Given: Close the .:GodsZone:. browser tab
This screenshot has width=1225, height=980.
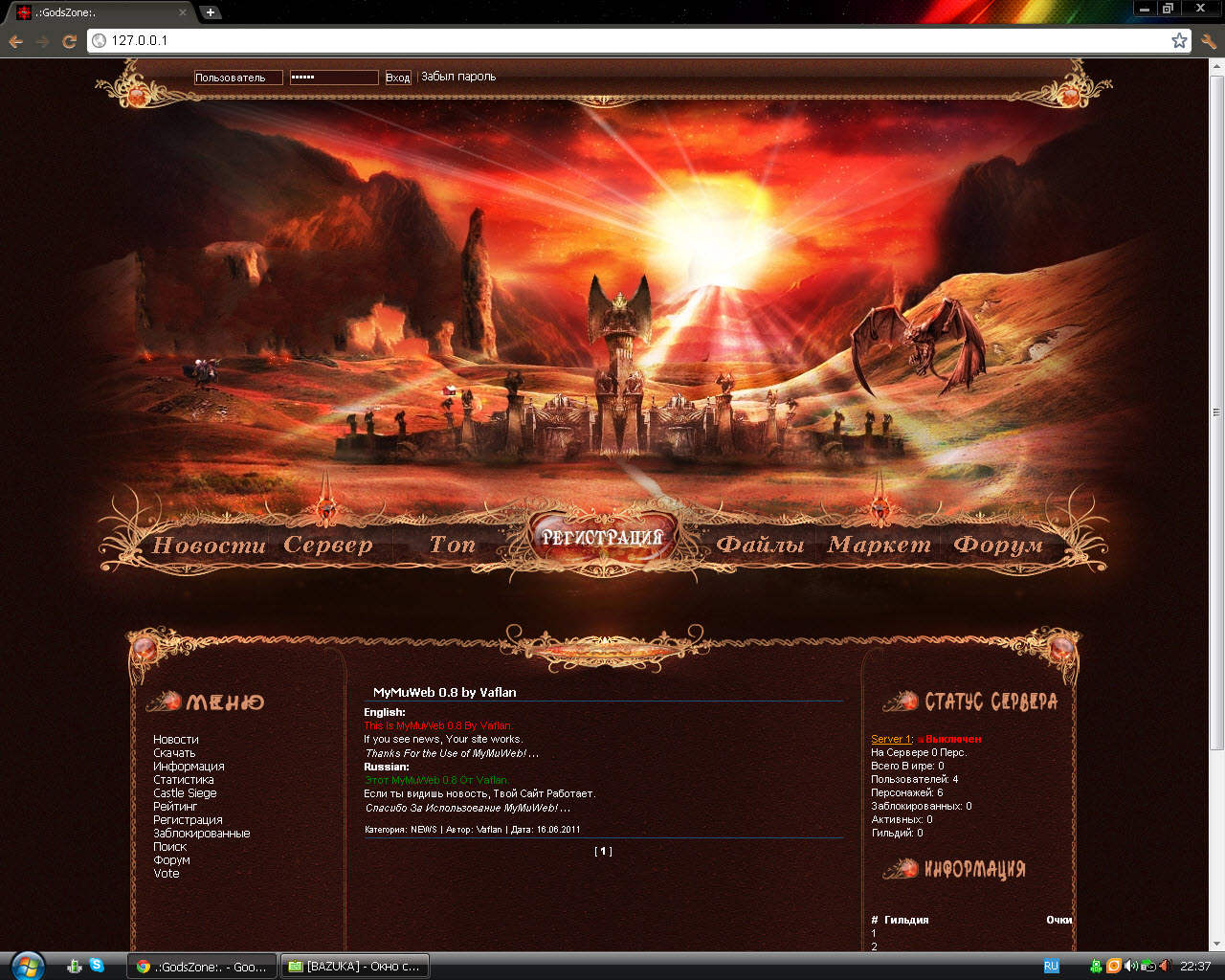Looking at the screenshot, I should 183,12.
